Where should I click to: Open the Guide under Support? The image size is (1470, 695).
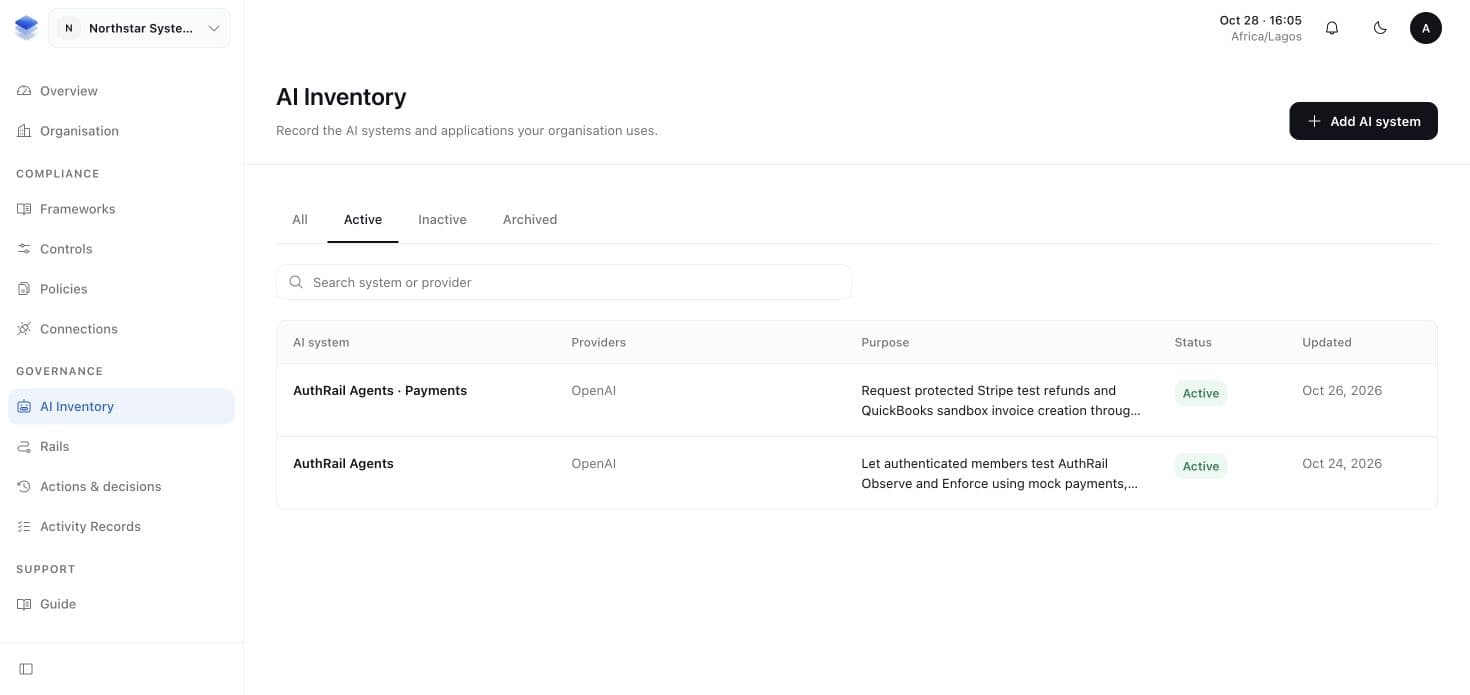[x=121, y=604]
